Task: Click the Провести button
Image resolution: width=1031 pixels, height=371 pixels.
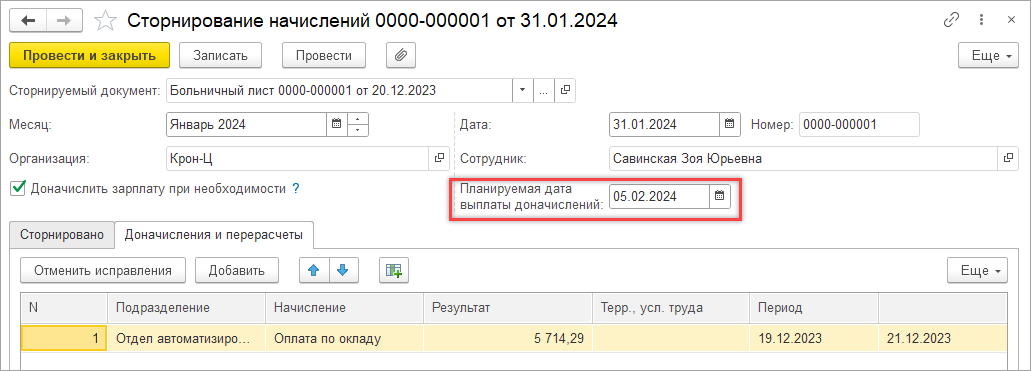Action: pyautogui.click(x=324, y=55)
